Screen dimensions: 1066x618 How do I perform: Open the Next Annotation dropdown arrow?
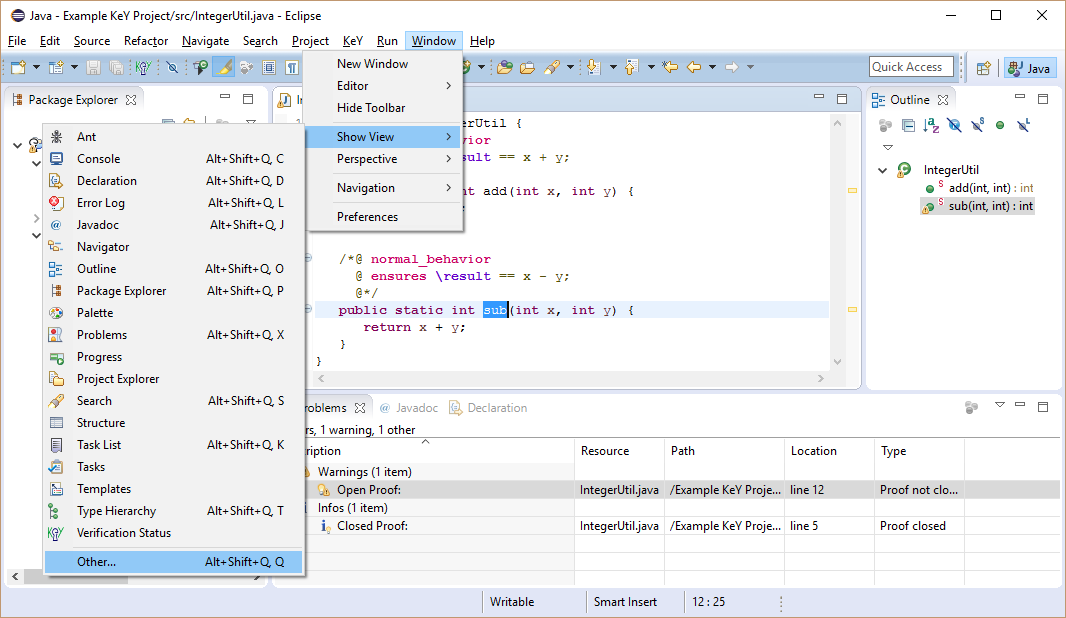click(x=613, y=67)
